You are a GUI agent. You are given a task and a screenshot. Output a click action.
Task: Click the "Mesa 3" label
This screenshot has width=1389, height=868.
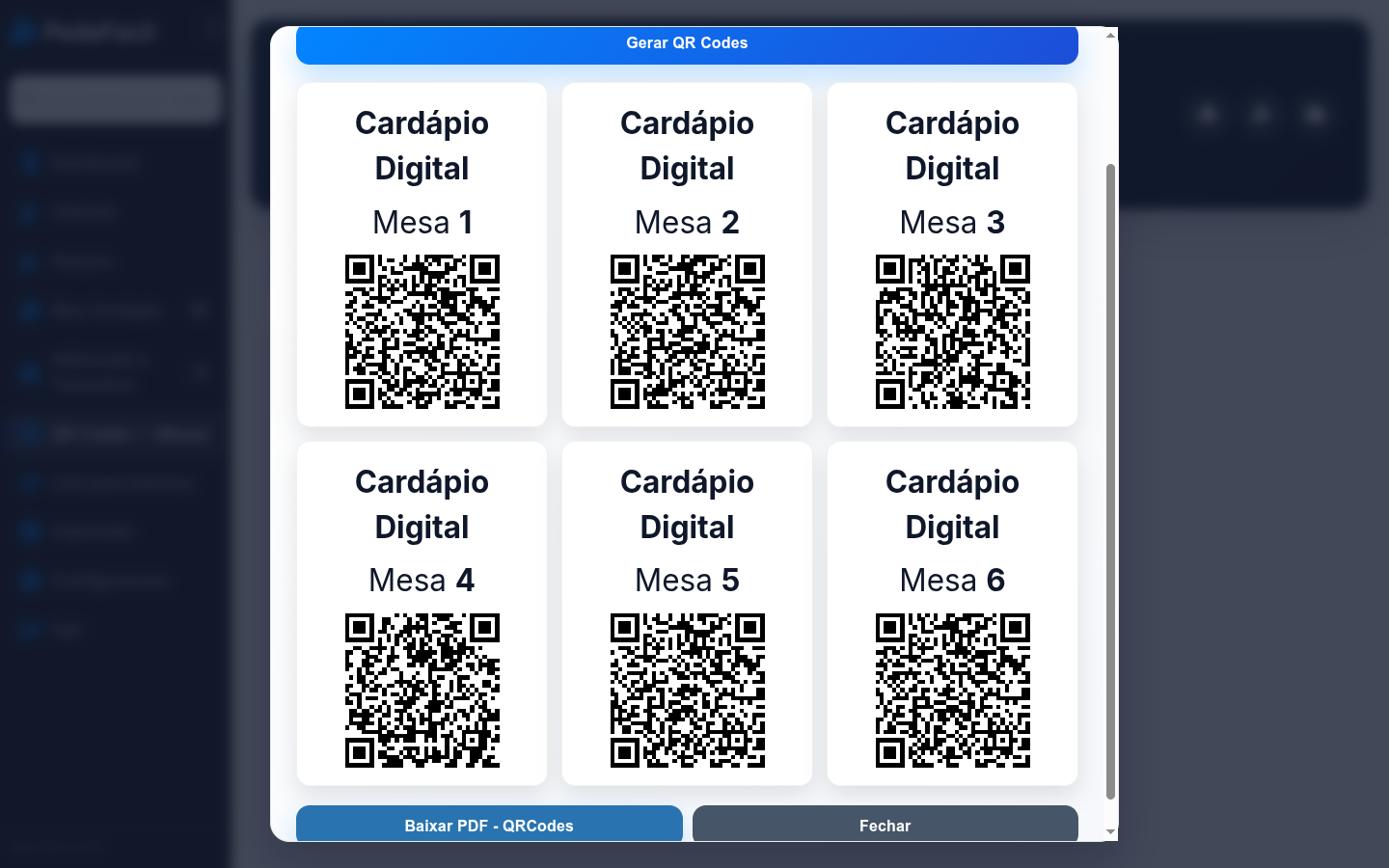tap(952, 222)
